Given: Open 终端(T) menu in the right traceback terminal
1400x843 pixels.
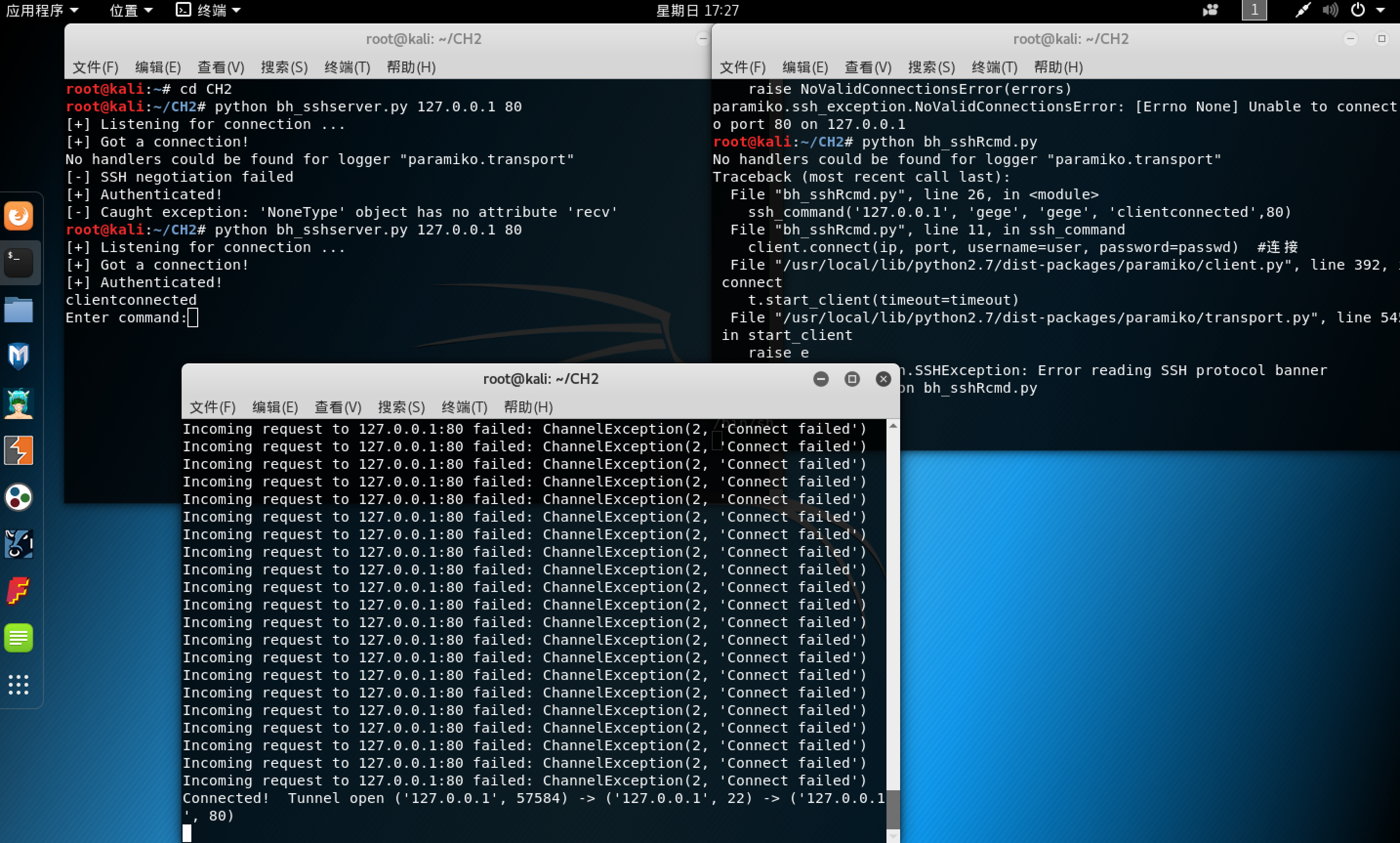Looking at the screenshot, I should coord(995,67).
